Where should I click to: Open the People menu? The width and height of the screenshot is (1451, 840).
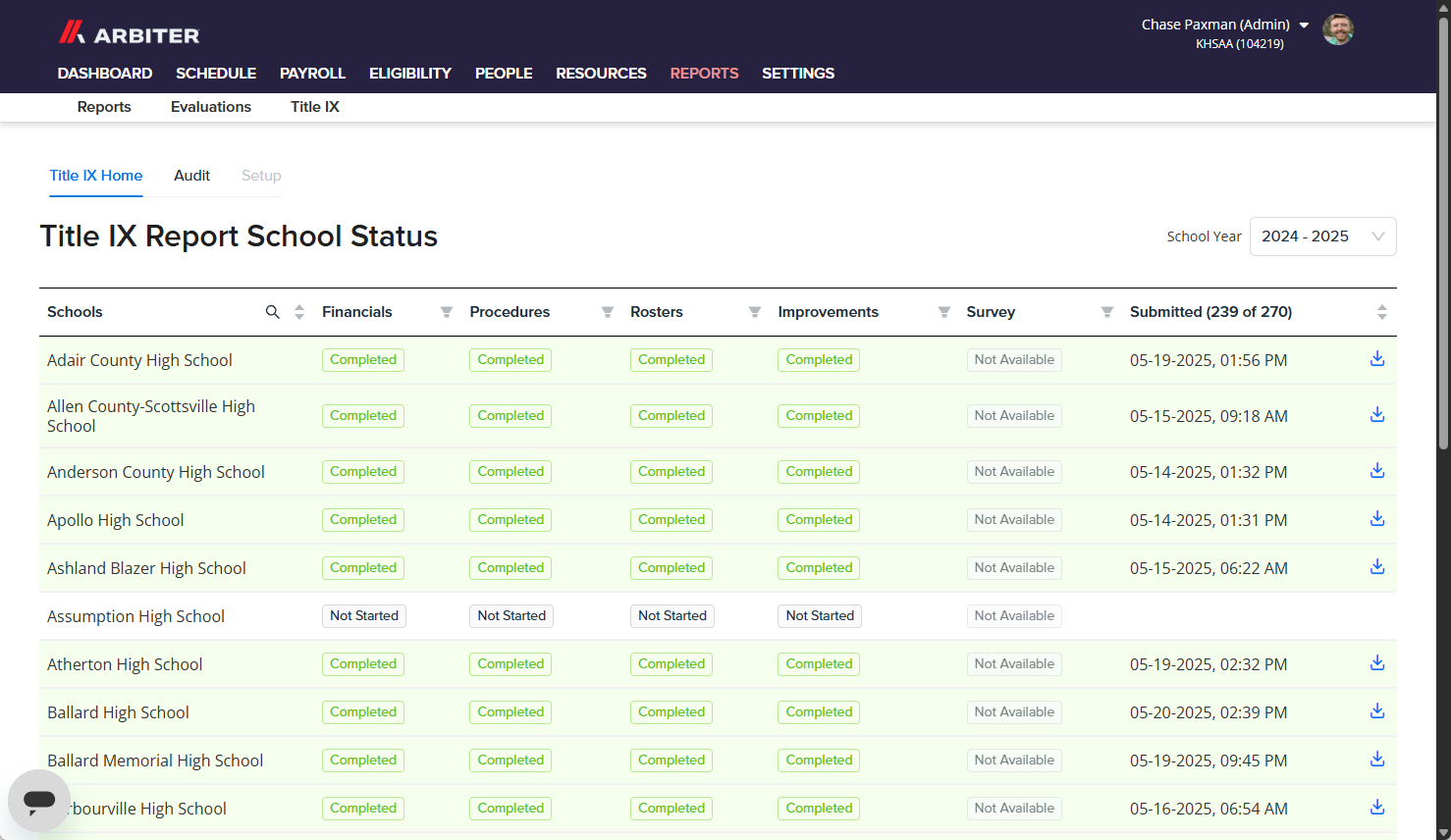[504, 74]
